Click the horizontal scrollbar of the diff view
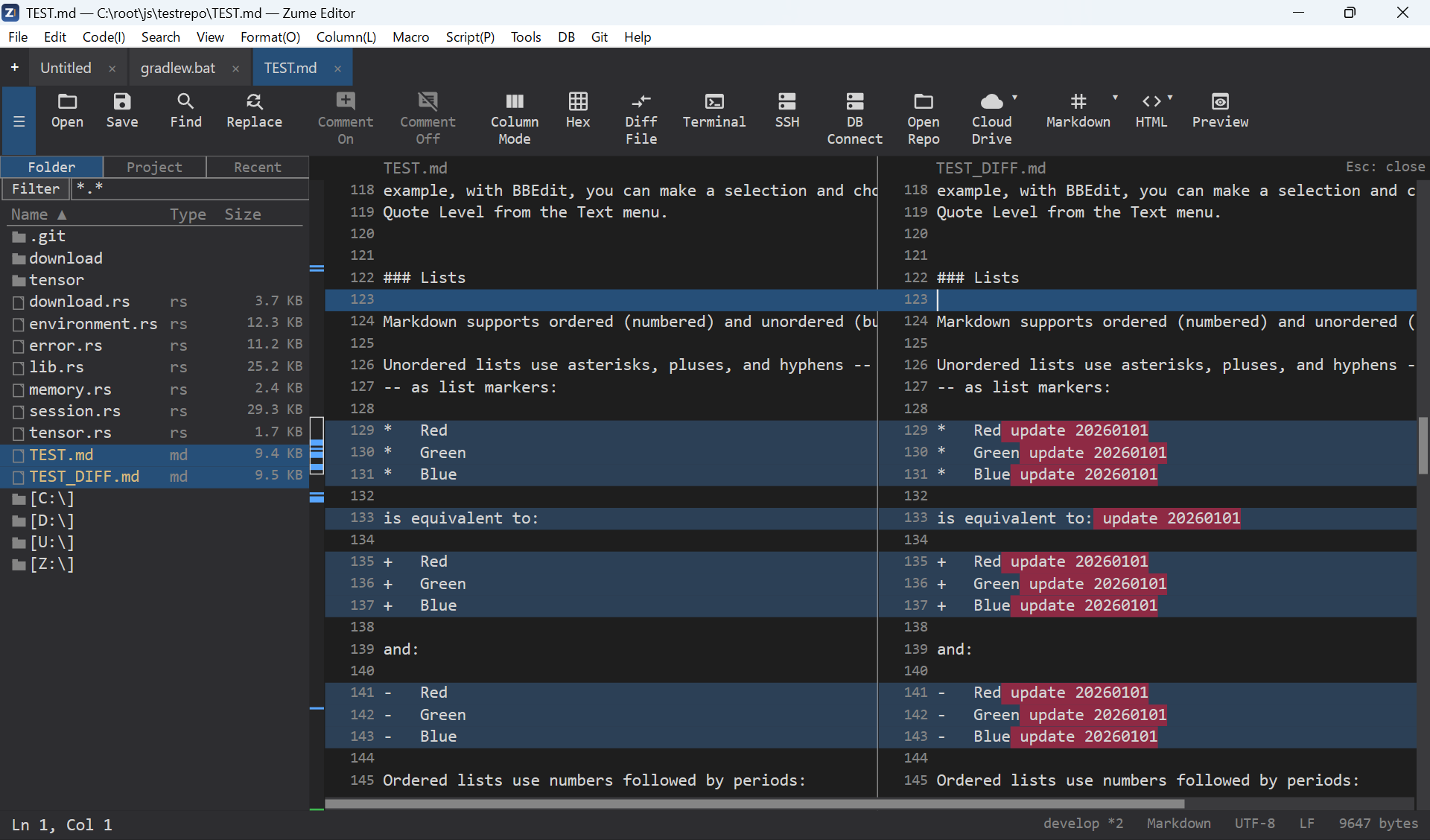Screen dimensions: 1430x840 754,804
